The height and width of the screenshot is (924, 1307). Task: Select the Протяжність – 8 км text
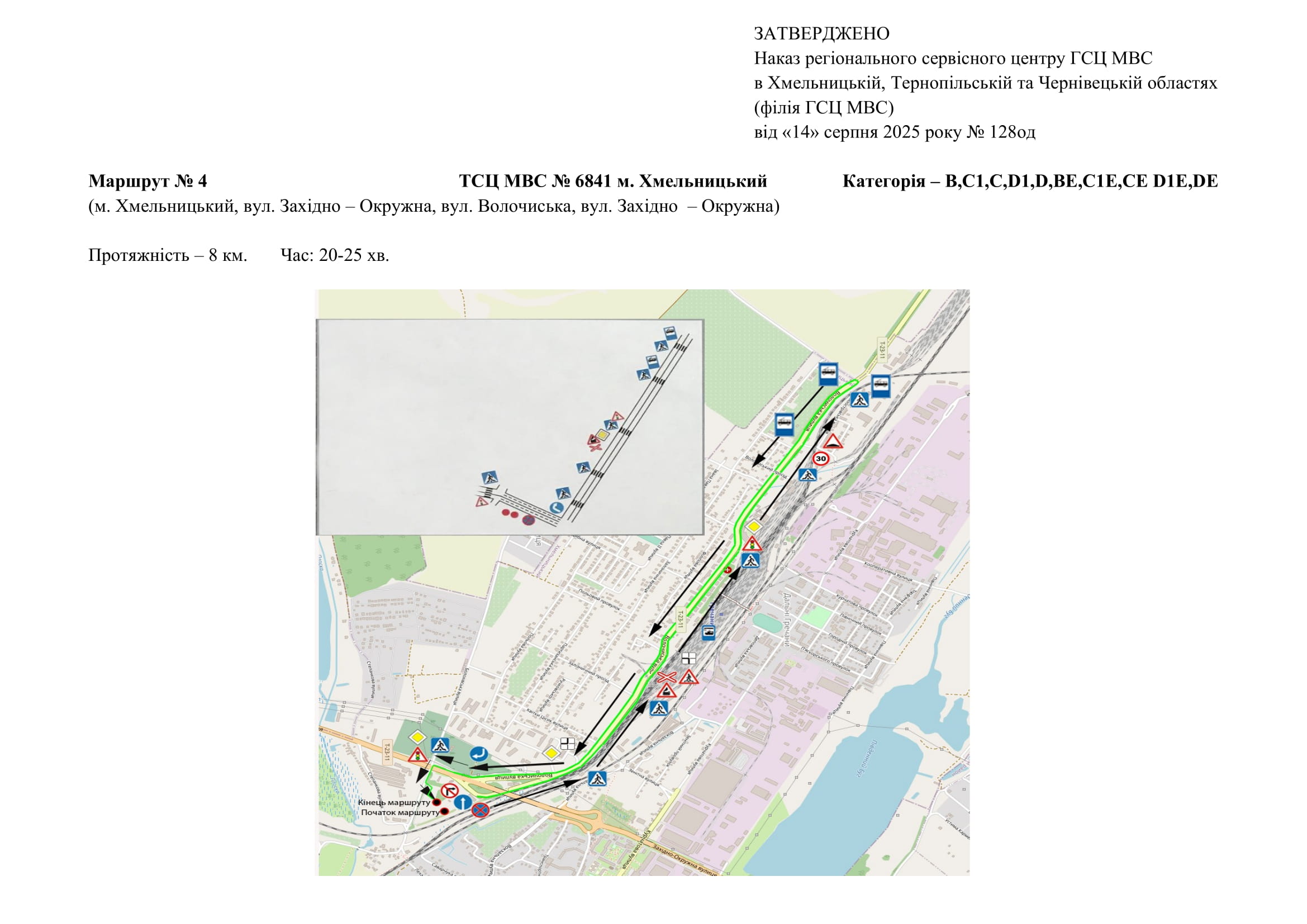click(x=168, y=255)
